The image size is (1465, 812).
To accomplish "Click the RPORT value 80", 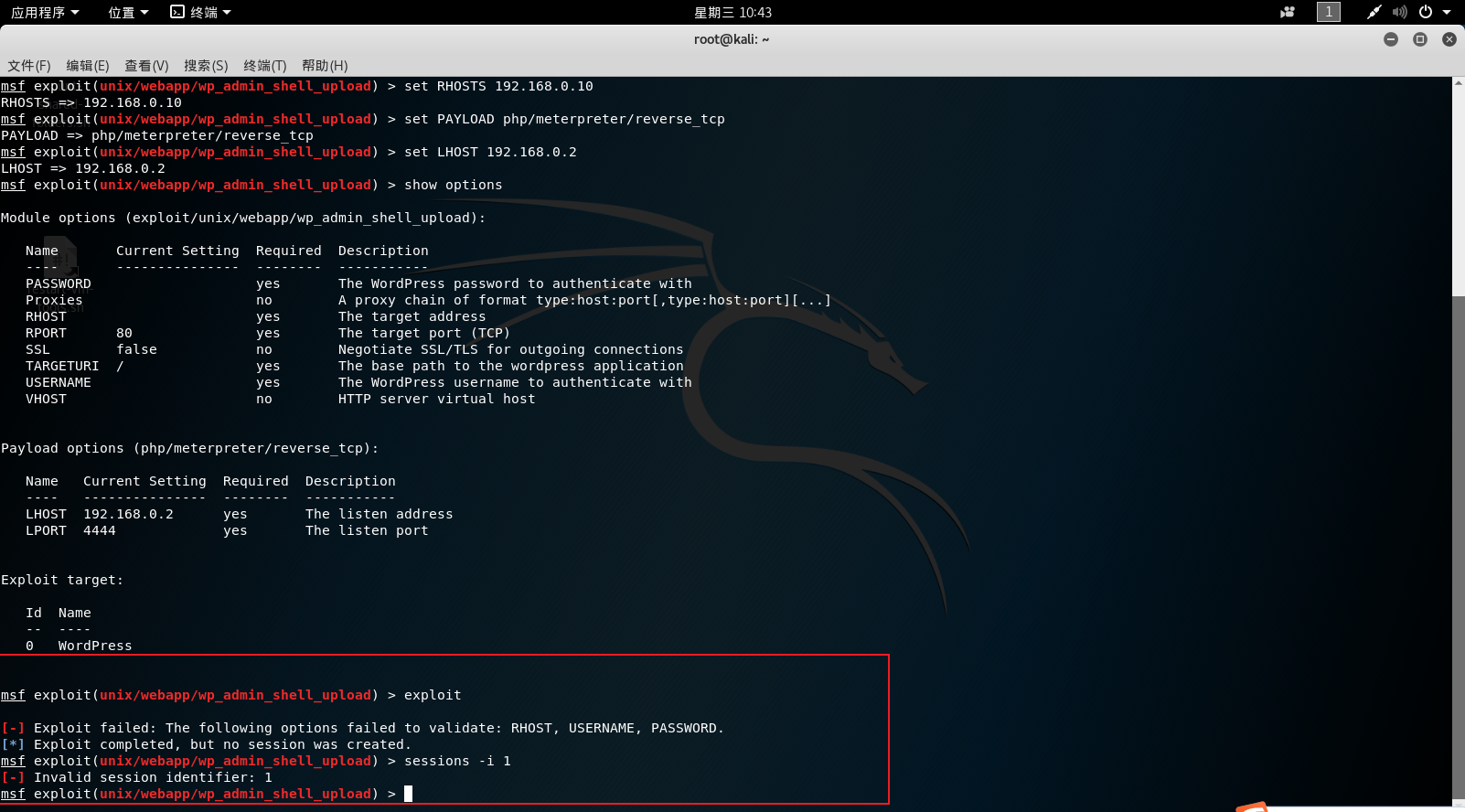I will pos(124,333).
